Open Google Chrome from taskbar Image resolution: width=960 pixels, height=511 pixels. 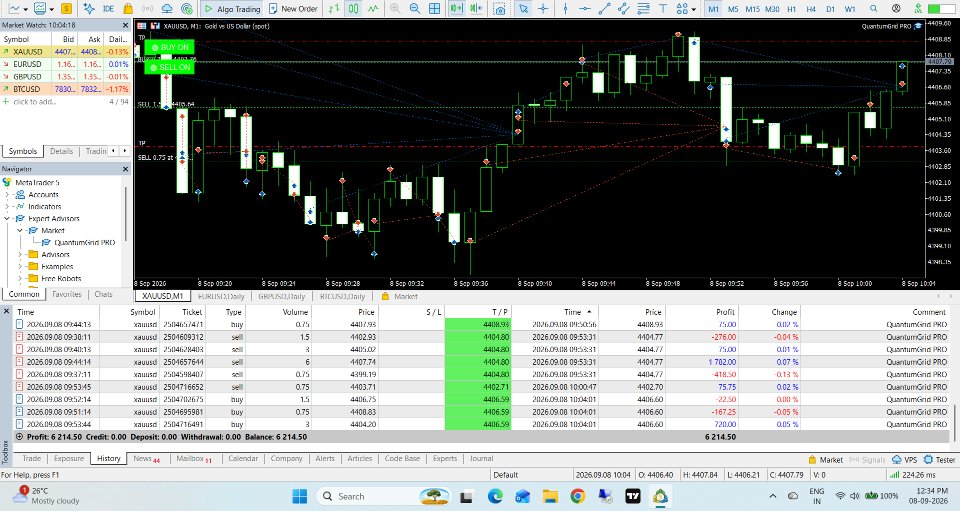pyautogui.click(x=577, y=496)
